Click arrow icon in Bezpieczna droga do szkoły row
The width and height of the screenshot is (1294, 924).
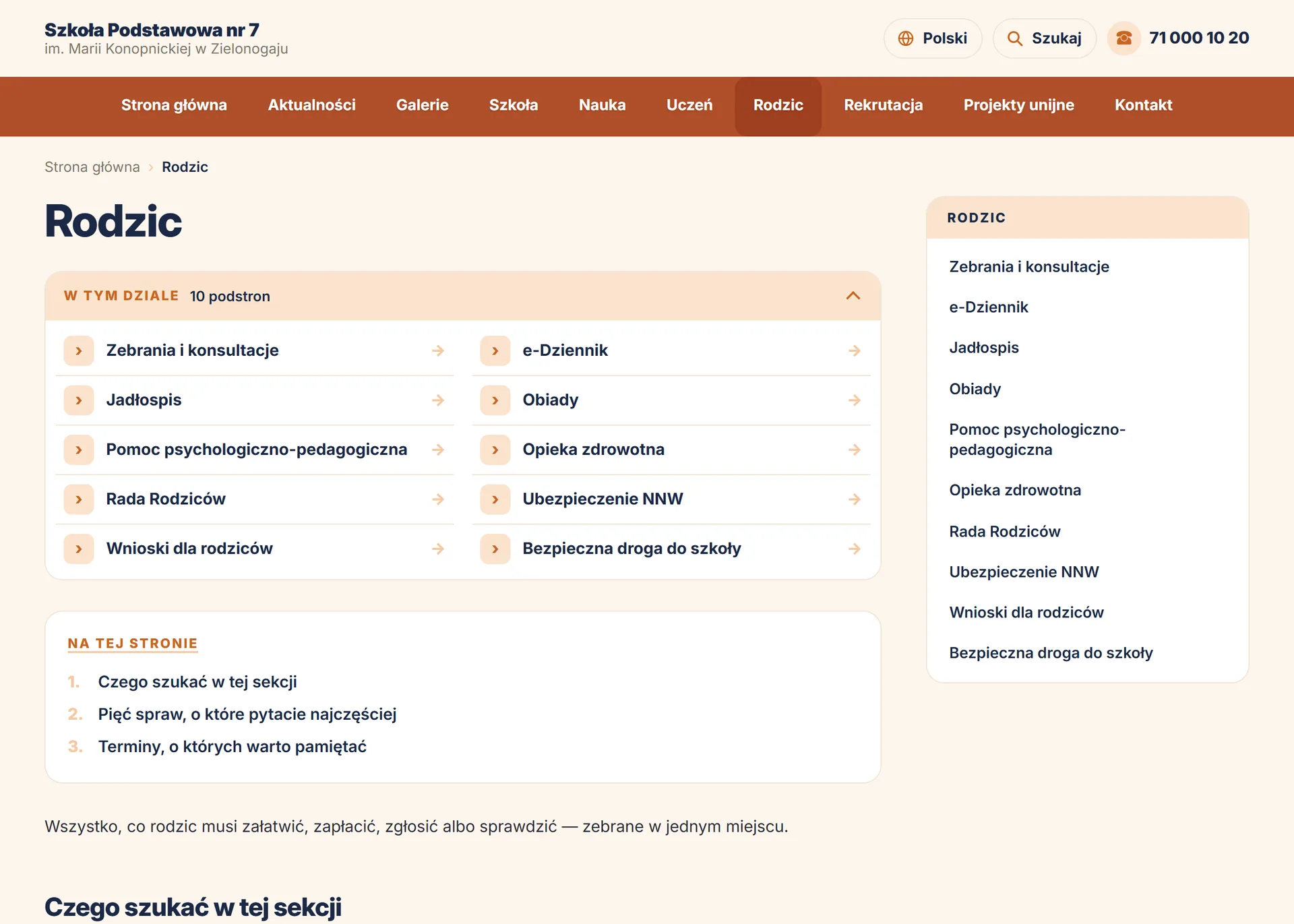coord(855,549)
